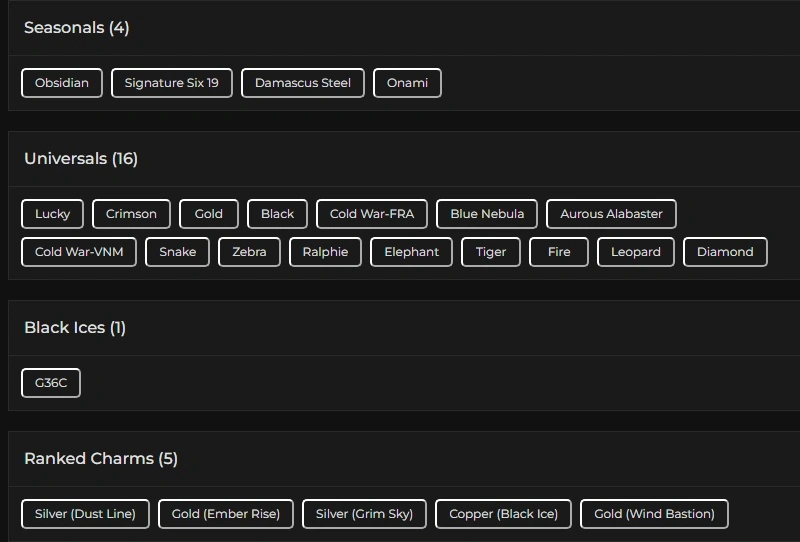Choose the Aurous Alabaster tag
The image size is (800, 542).
[611, 214]
